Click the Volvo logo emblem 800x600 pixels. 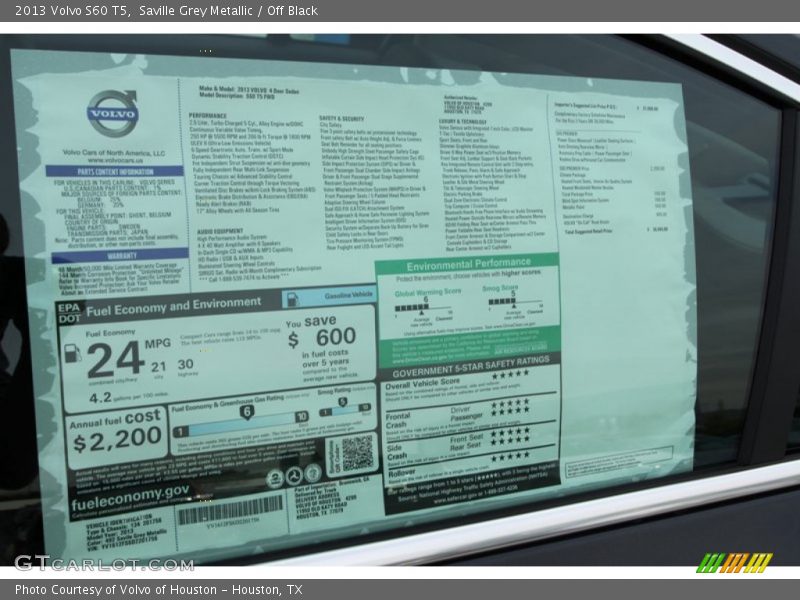112,113
